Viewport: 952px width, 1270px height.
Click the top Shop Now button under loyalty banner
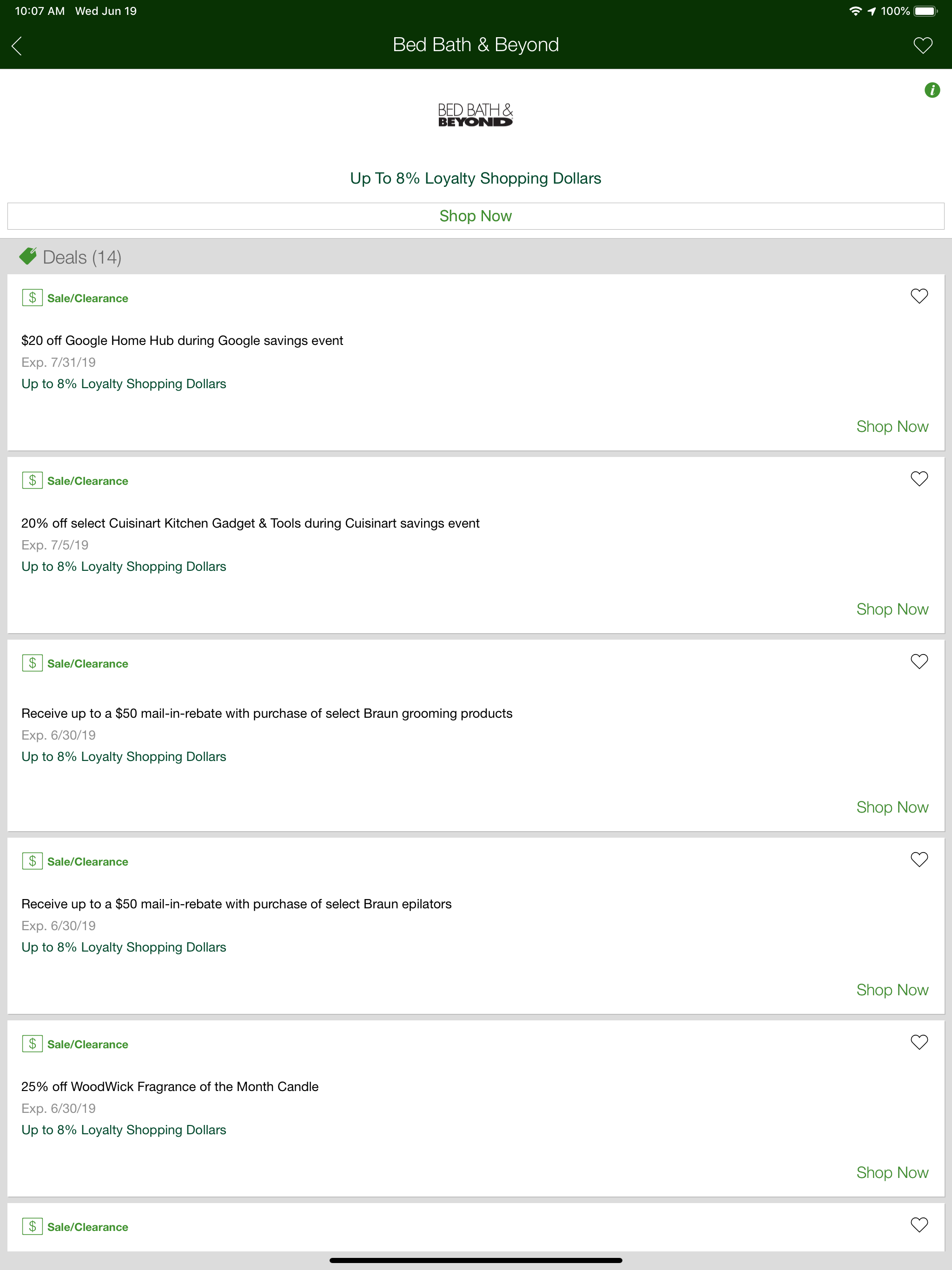pyautogui.click(x=476, y=216)
